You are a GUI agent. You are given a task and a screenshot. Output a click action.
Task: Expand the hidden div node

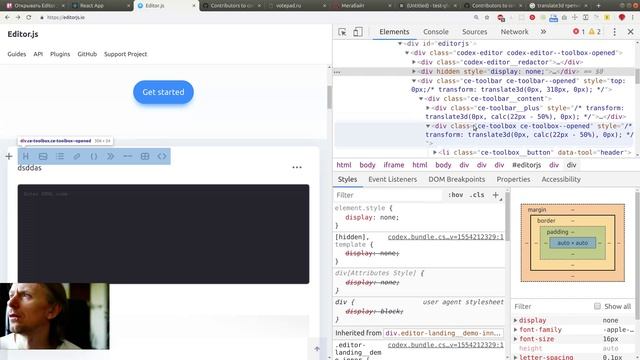(414, 71)
